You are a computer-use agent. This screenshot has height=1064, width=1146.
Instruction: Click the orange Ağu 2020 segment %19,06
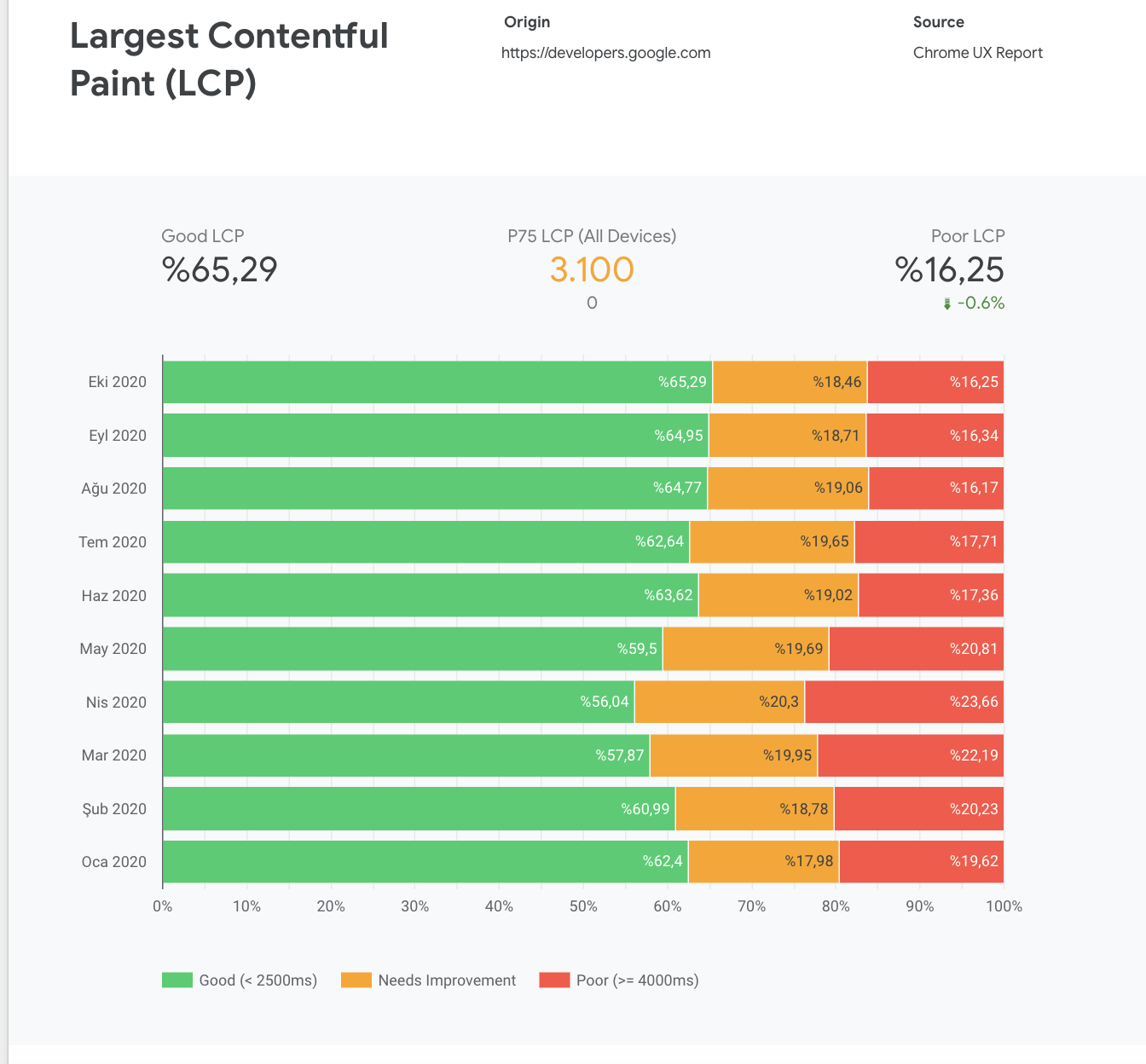[788, 489]
